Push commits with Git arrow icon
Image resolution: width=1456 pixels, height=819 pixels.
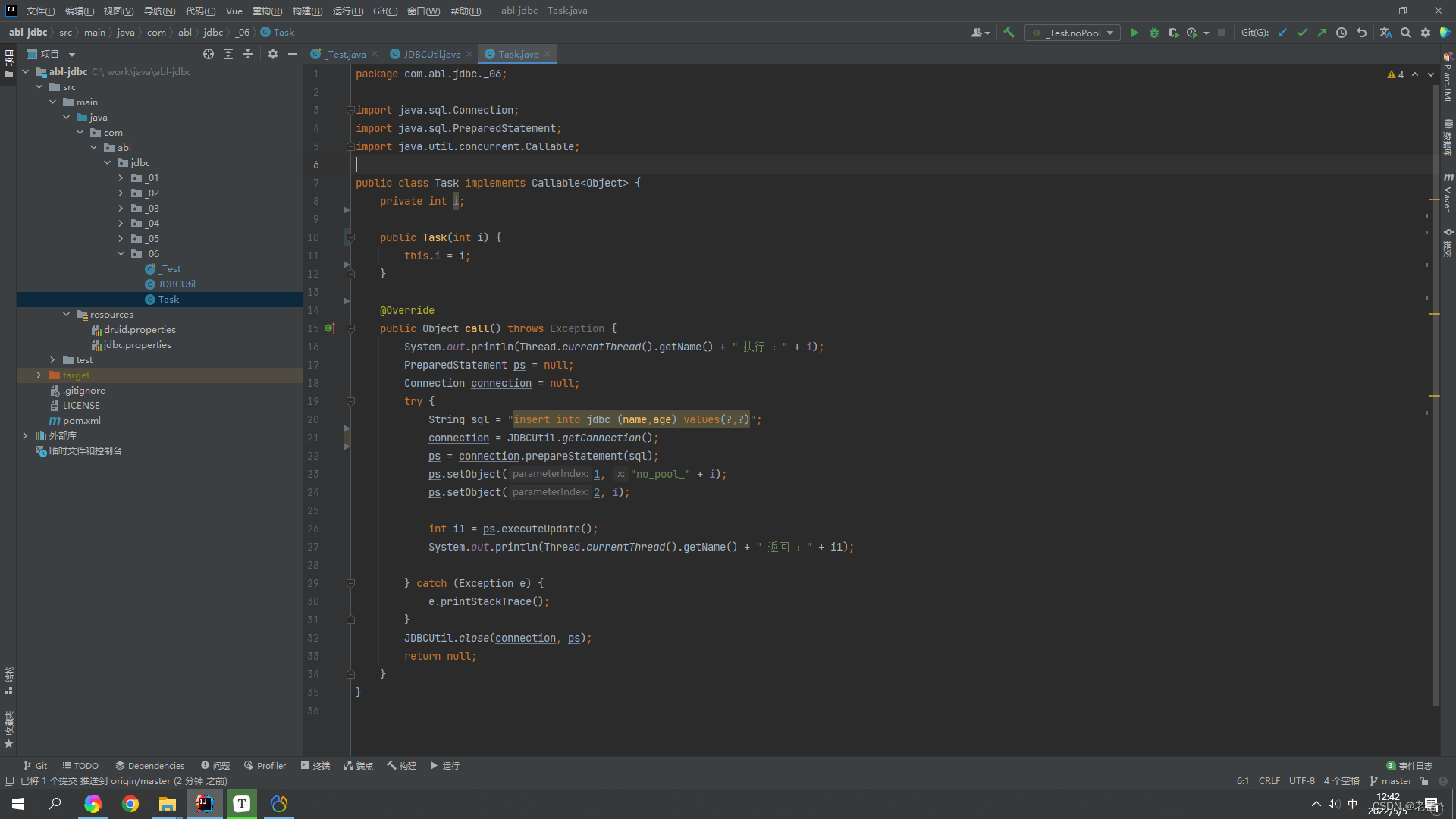(x=1322, y=33)
